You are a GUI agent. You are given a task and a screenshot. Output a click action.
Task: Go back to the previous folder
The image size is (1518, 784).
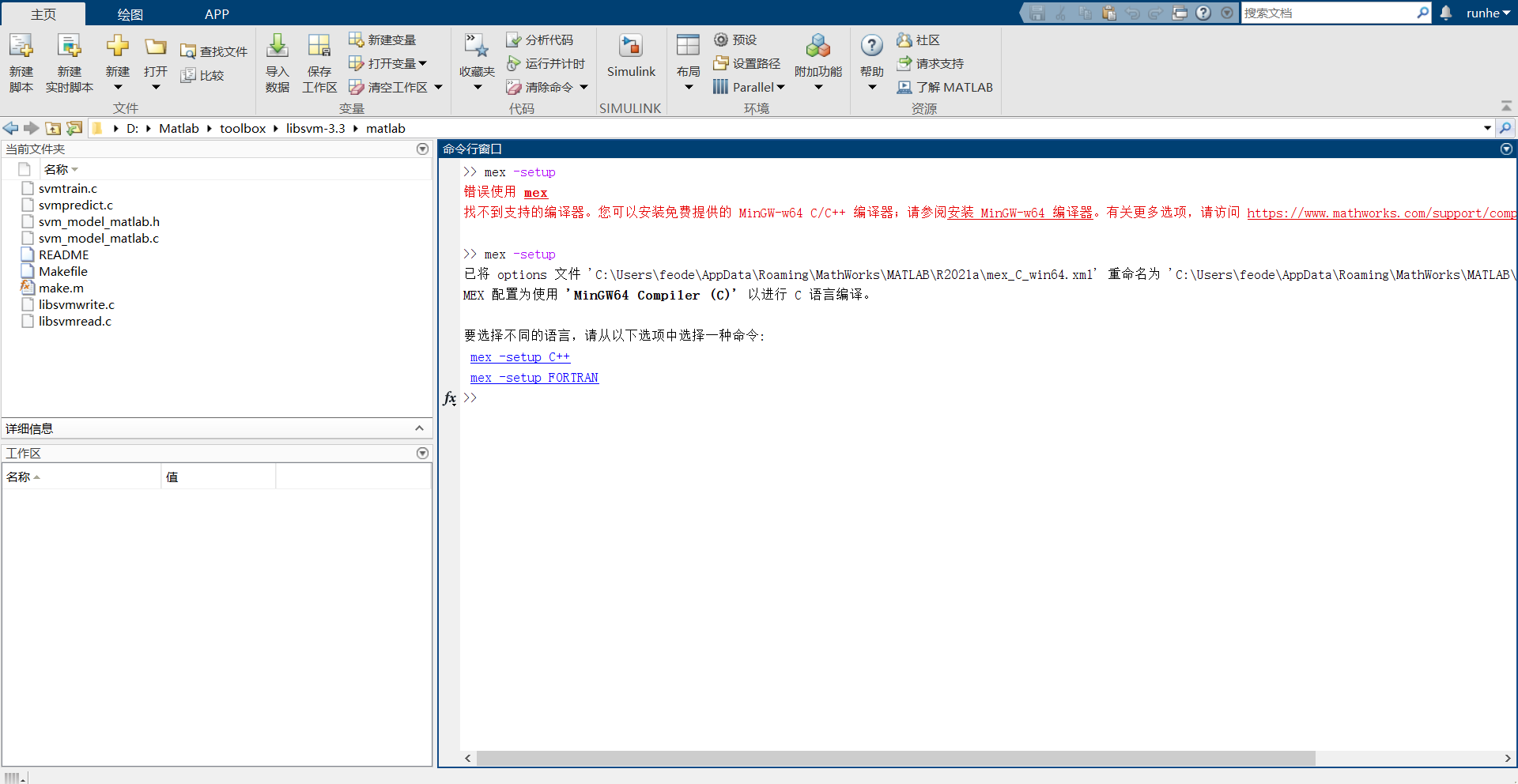(11, 128)
